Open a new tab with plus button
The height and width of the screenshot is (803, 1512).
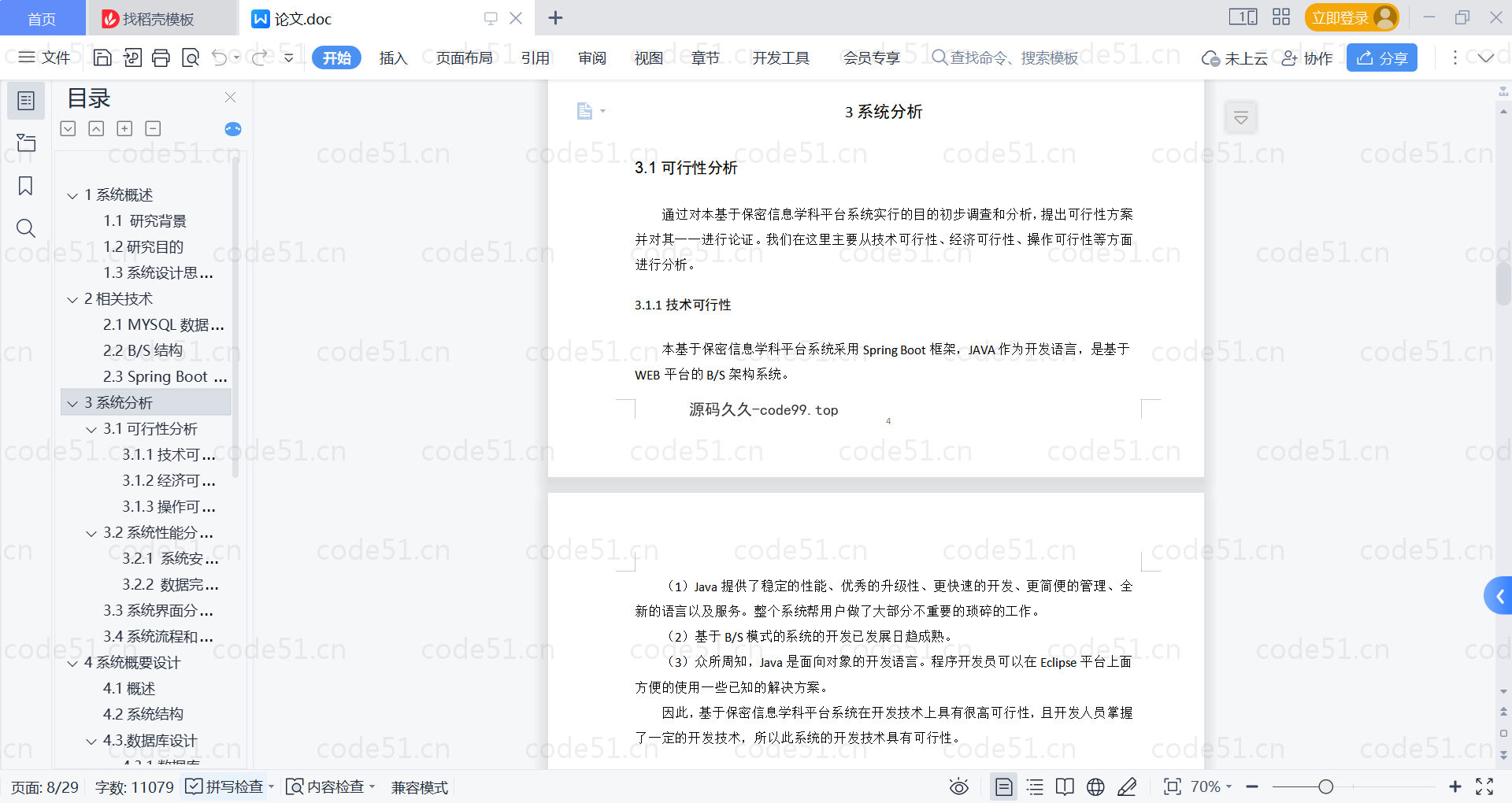(556, 17)
